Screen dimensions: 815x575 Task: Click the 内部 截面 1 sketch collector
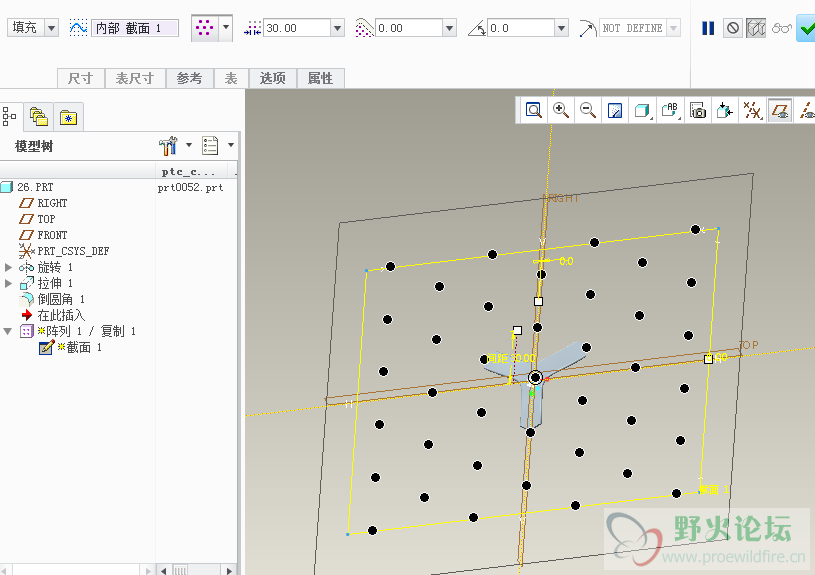135,29
